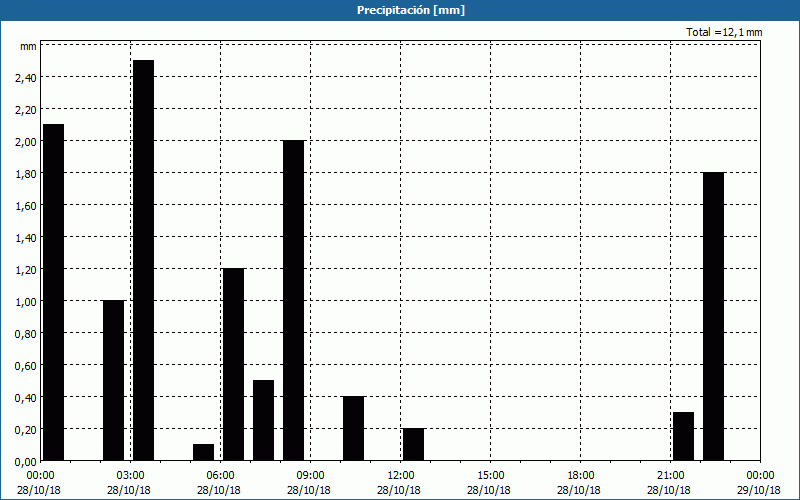Viewport: 800px width, 500px height.
Task: Click the 0,40 y-axis label
Action: coord(26,398)
